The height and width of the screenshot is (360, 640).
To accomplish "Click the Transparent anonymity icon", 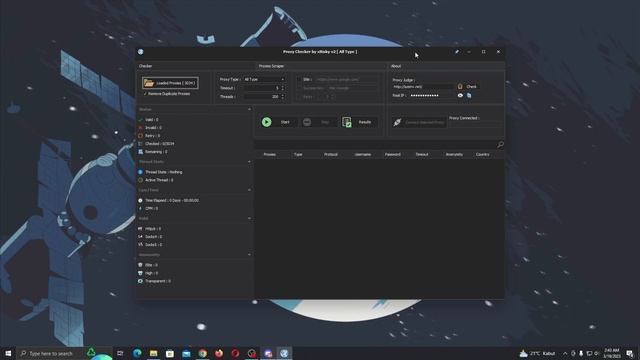I will [x=140, y=281].
